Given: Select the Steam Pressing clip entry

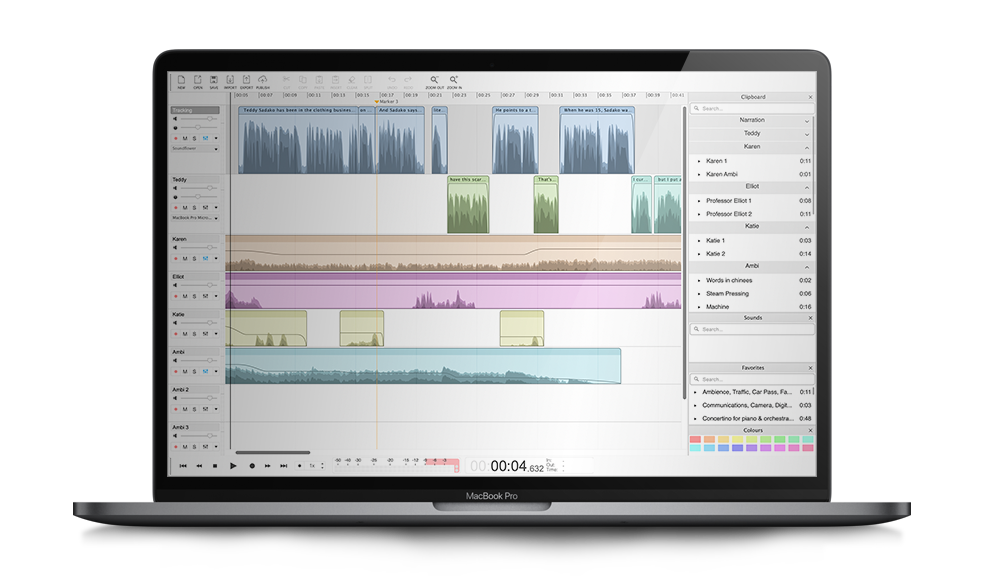Looking at the screenshot, I should click(x=729, y=294).
